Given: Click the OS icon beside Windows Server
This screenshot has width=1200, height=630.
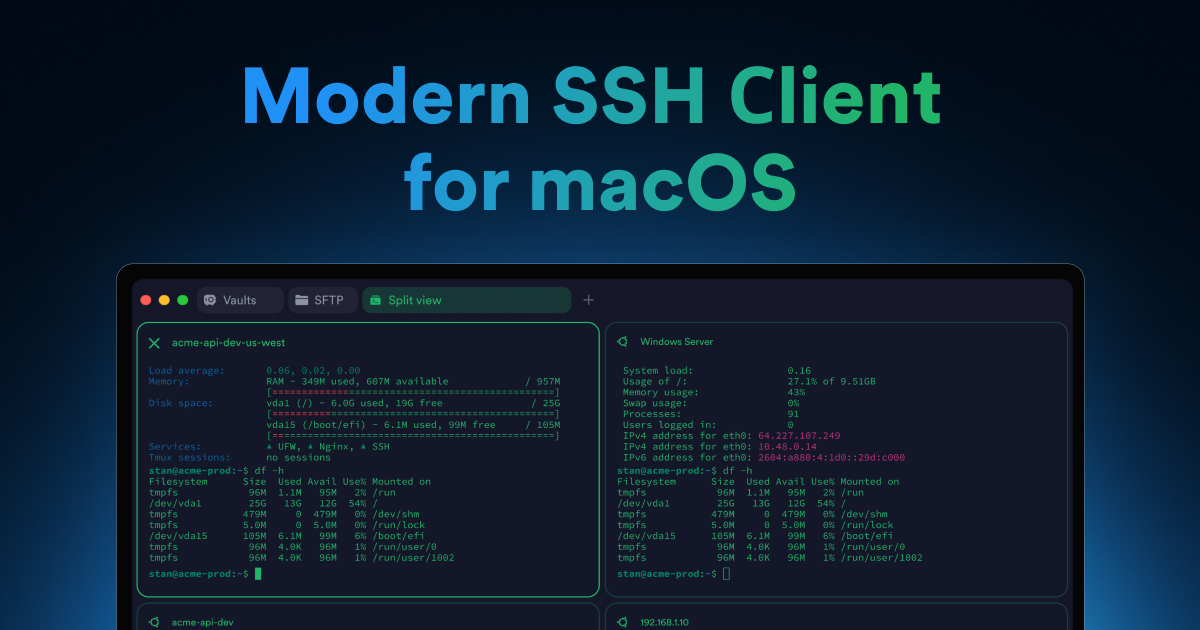Looking at the screenshot, I should (x=622, y=341).
